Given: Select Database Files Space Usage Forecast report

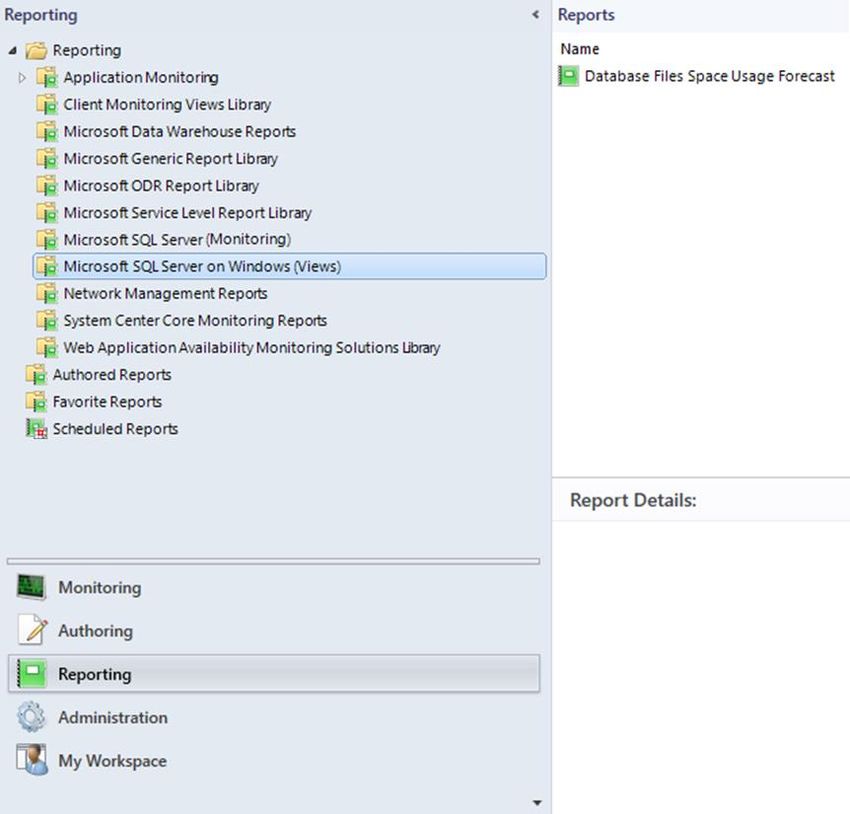Looking at the screenshot, I should (x=710, y=76).
